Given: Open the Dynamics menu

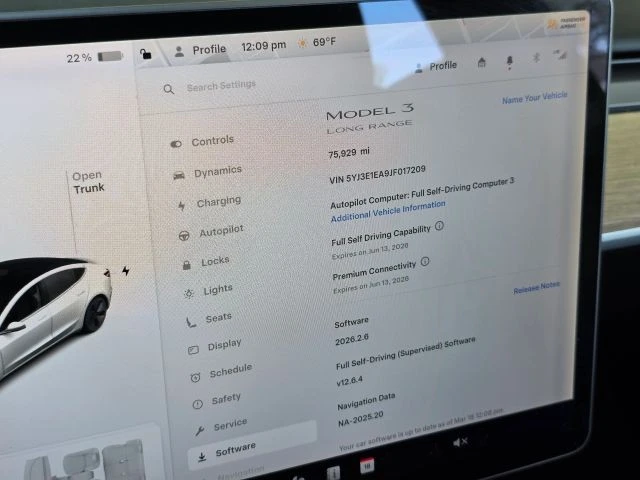Looking at the screenshot, I should (207, 172).
